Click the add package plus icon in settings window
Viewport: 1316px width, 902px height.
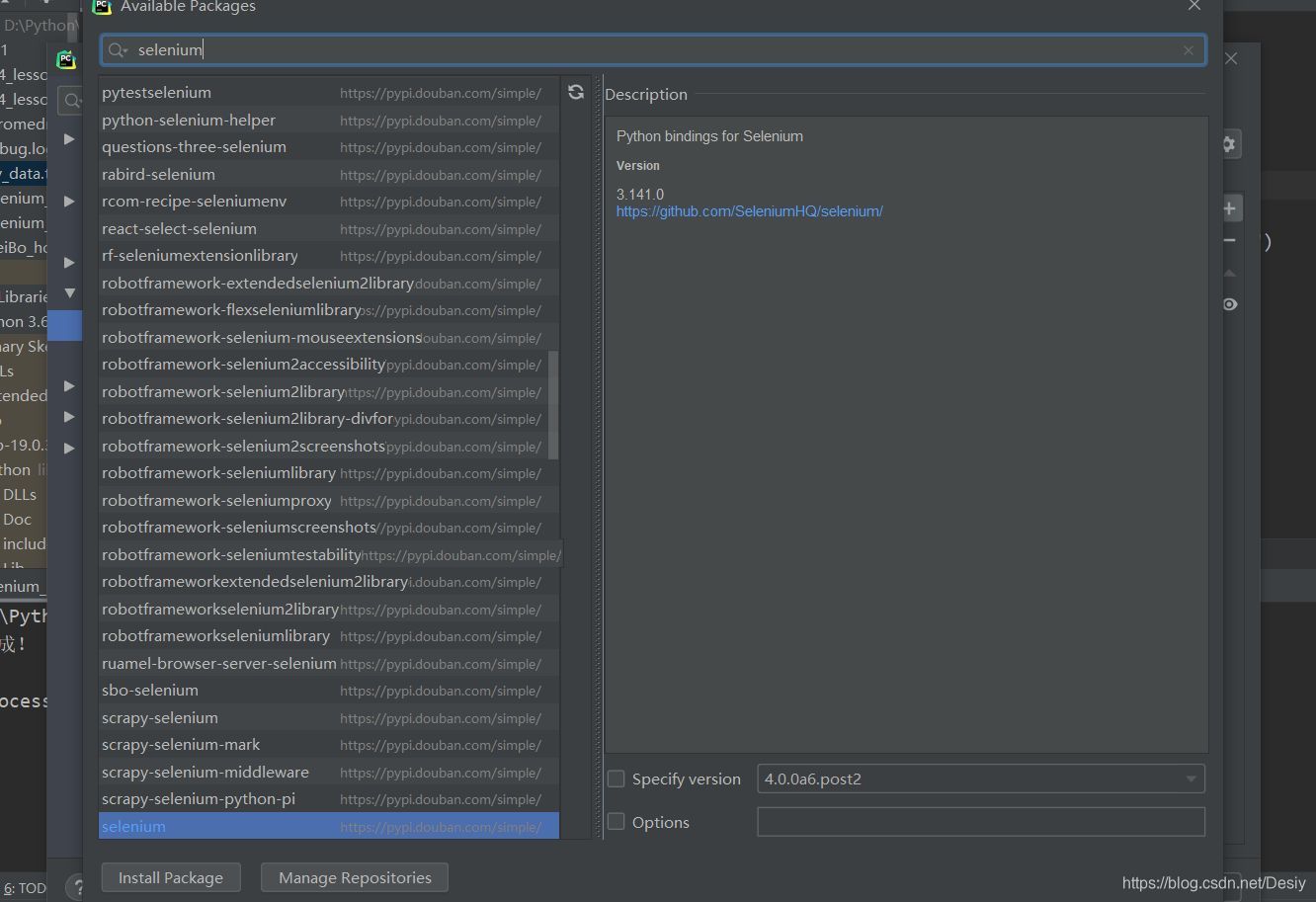coord(1230,208)
